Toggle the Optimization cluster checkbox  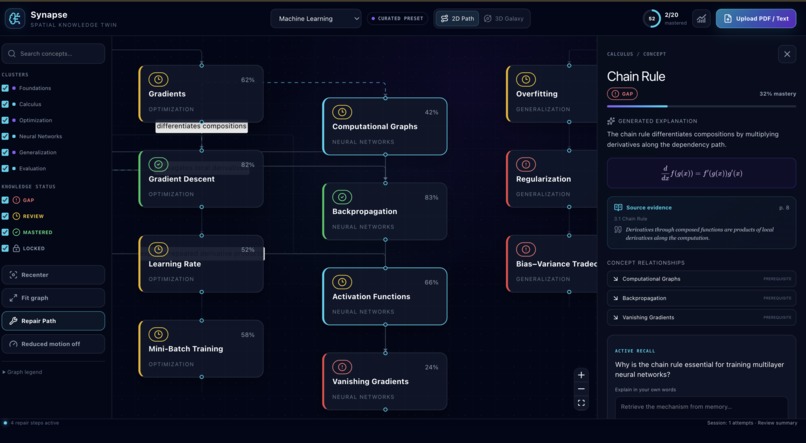(x=5, y=120)
